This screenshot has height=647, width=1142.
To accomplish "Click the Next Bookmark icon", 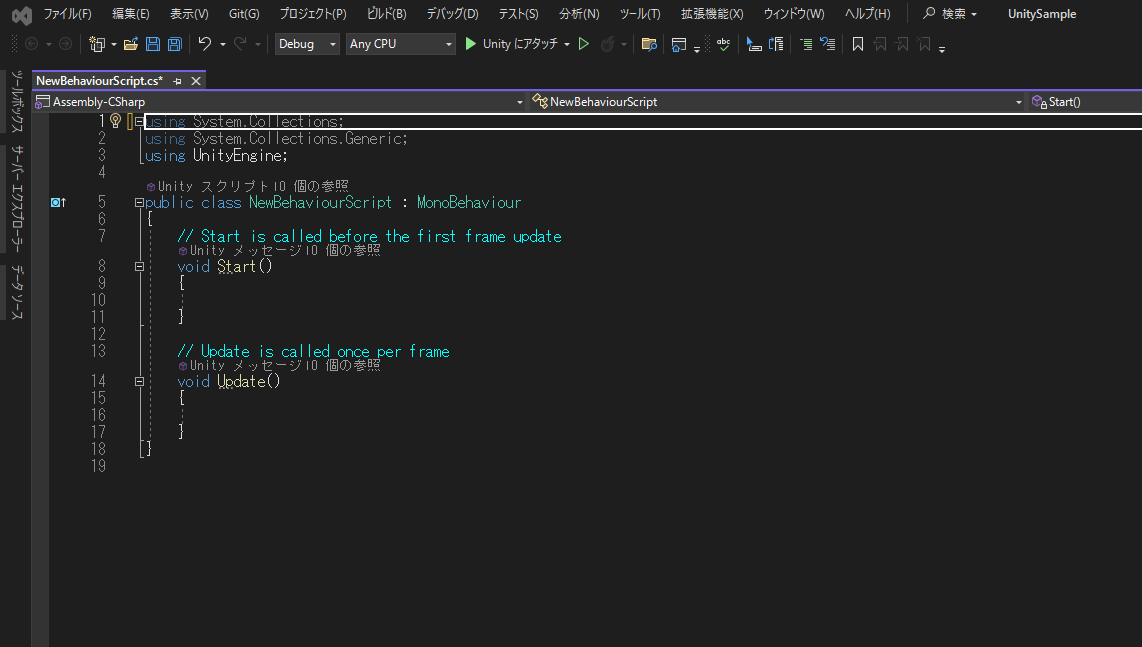I will pos(902,44).
